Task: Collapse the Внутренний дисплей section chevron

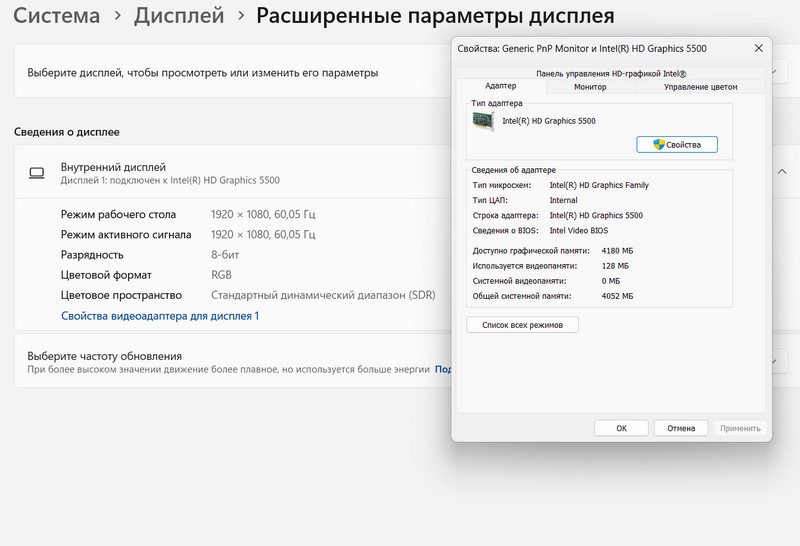Action: [x=782, y=172]
